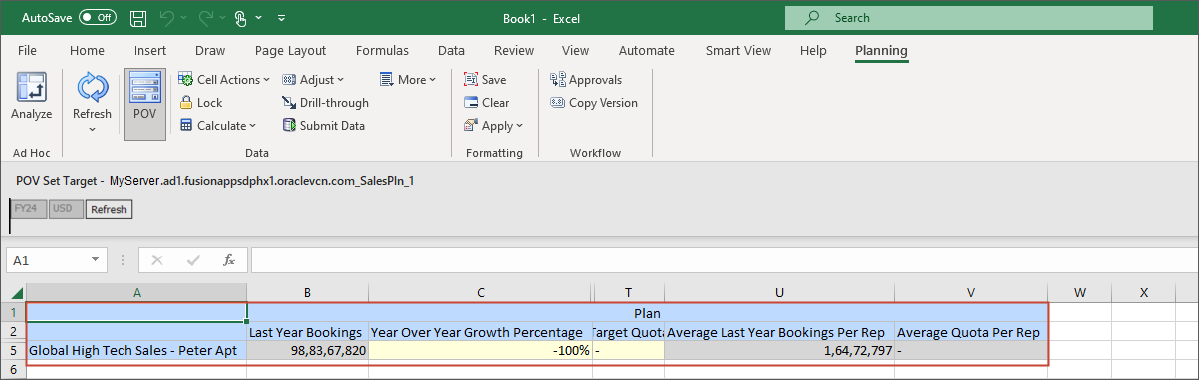Click the POV toolbar Refresh button
This screenshot has height=380, width=1199.
pyautogui.click(x=109, y=209)
